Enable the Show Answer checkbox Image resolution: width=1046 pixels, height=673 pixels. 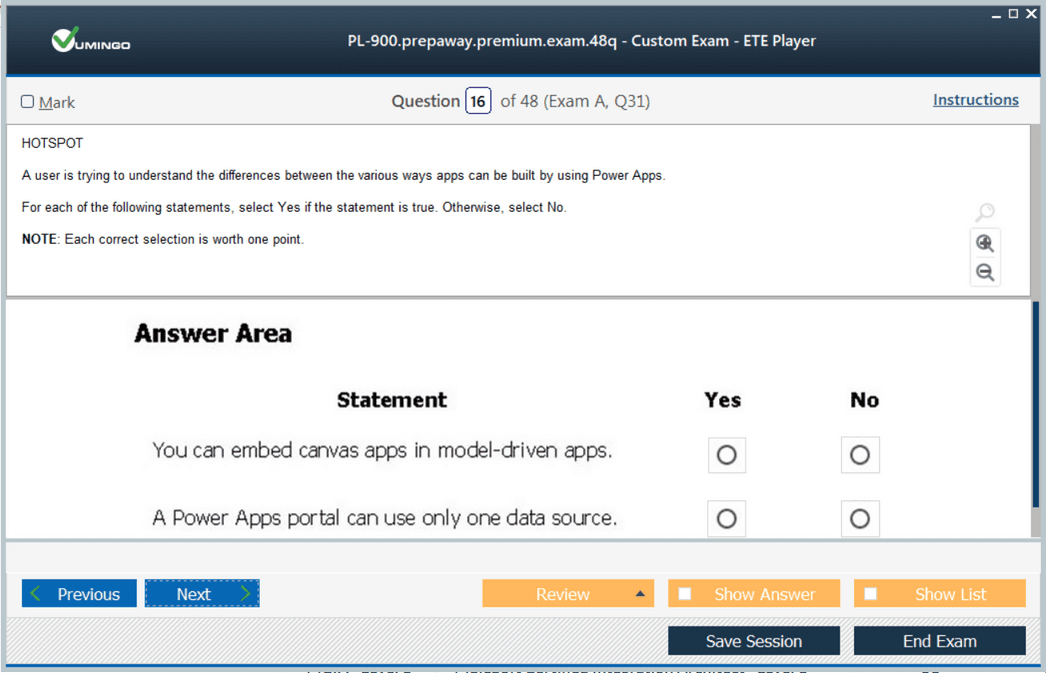coord(685,594)
